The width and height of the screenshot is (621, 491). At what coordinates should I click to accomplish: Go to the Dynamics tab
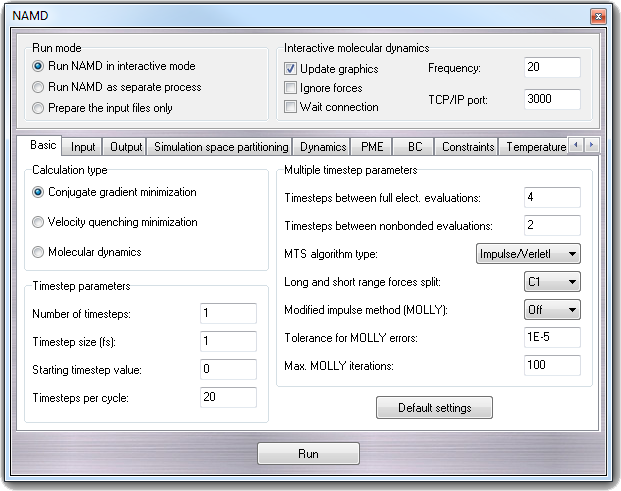coord(323,147)
